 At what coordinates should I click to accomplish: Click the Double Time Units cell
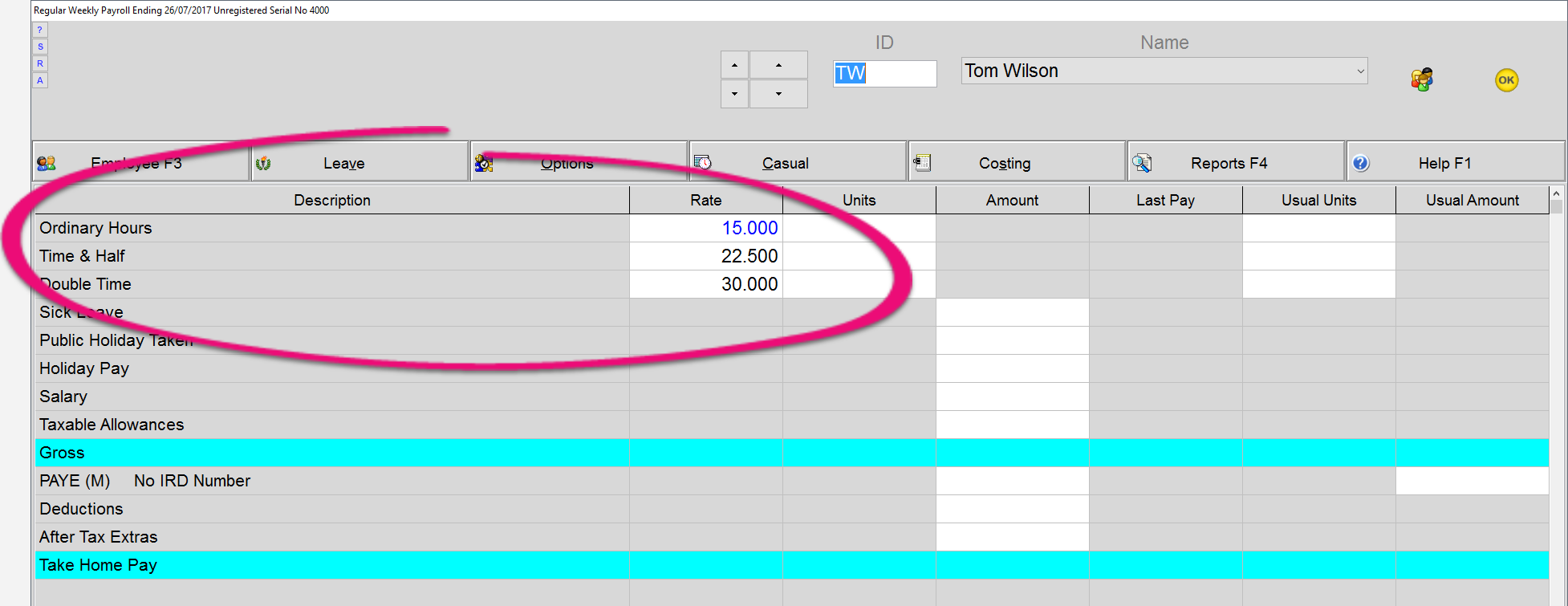pos(859,284)
